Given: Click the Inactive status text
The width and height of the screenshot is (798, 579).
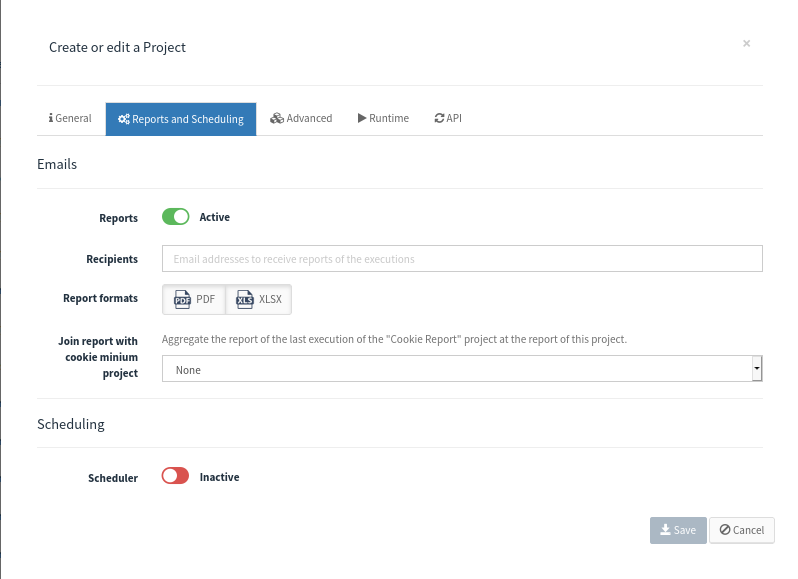Looking at the screenshot, I should click(219, 477).
